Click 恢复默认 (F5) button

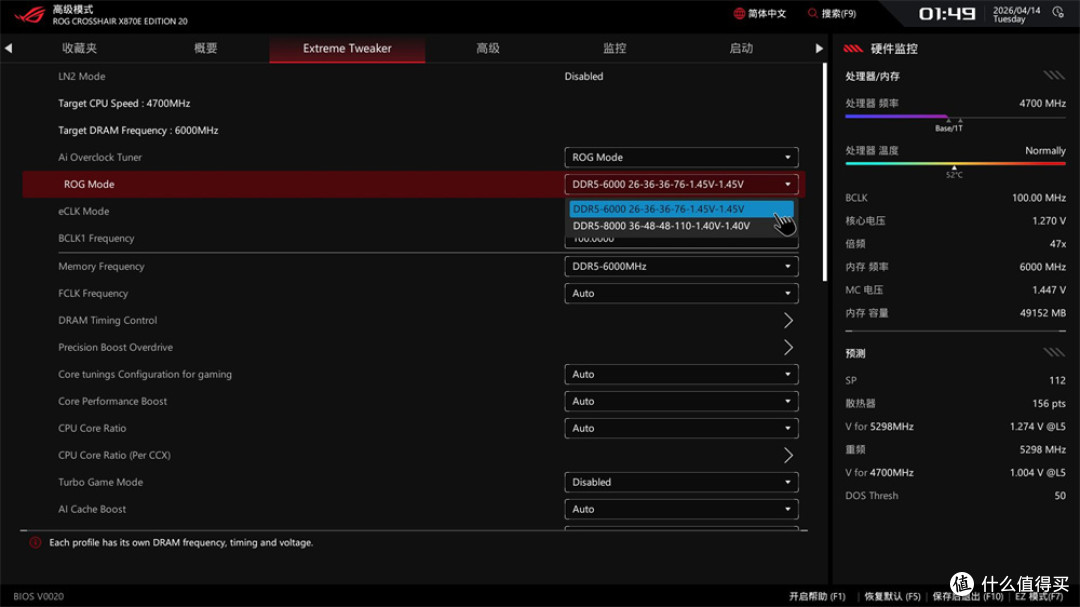click(x=893, y=597)
